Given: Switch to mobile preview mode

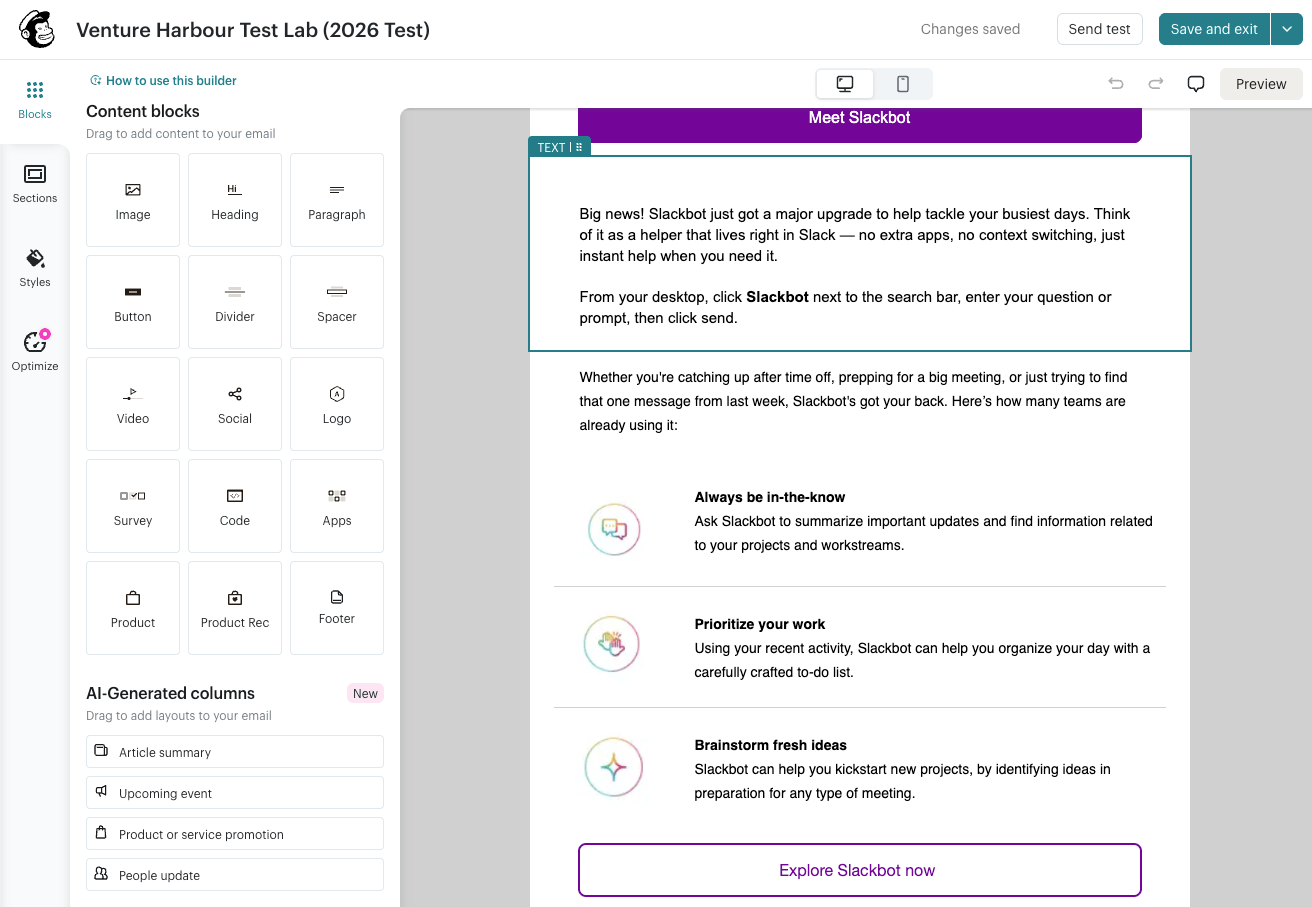Looking at the screenshot, I should [902, 84].
